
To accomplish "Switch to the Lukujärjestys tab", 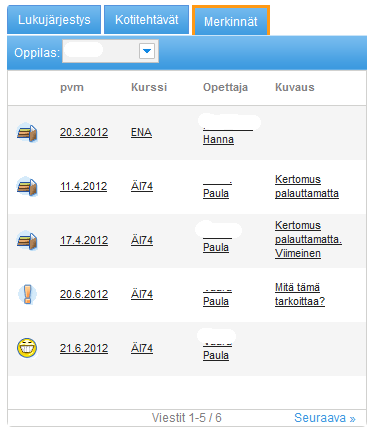I will point(54,20).
